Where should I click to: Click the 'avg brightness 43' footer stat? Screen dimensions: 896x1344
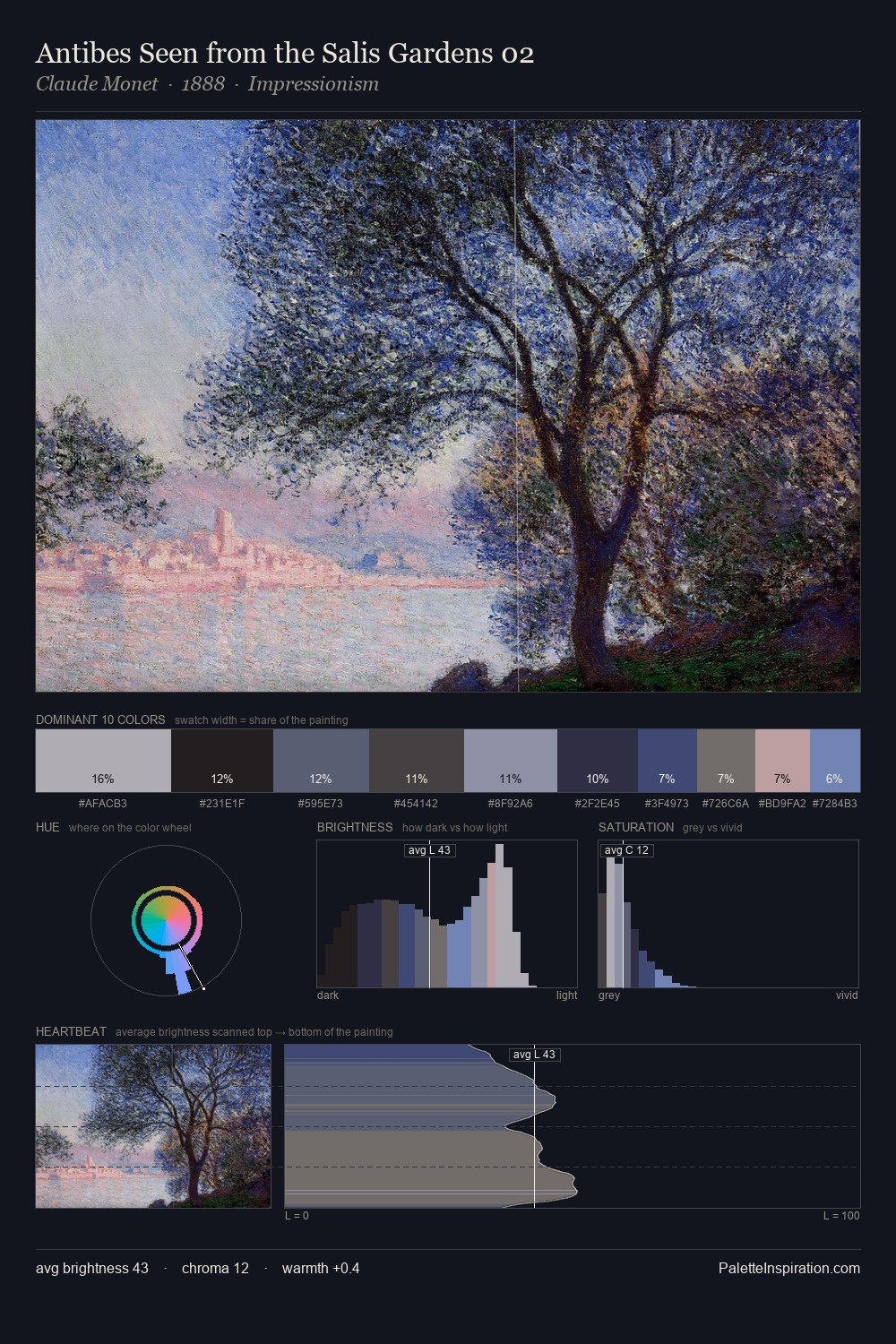coord(92,1268)
